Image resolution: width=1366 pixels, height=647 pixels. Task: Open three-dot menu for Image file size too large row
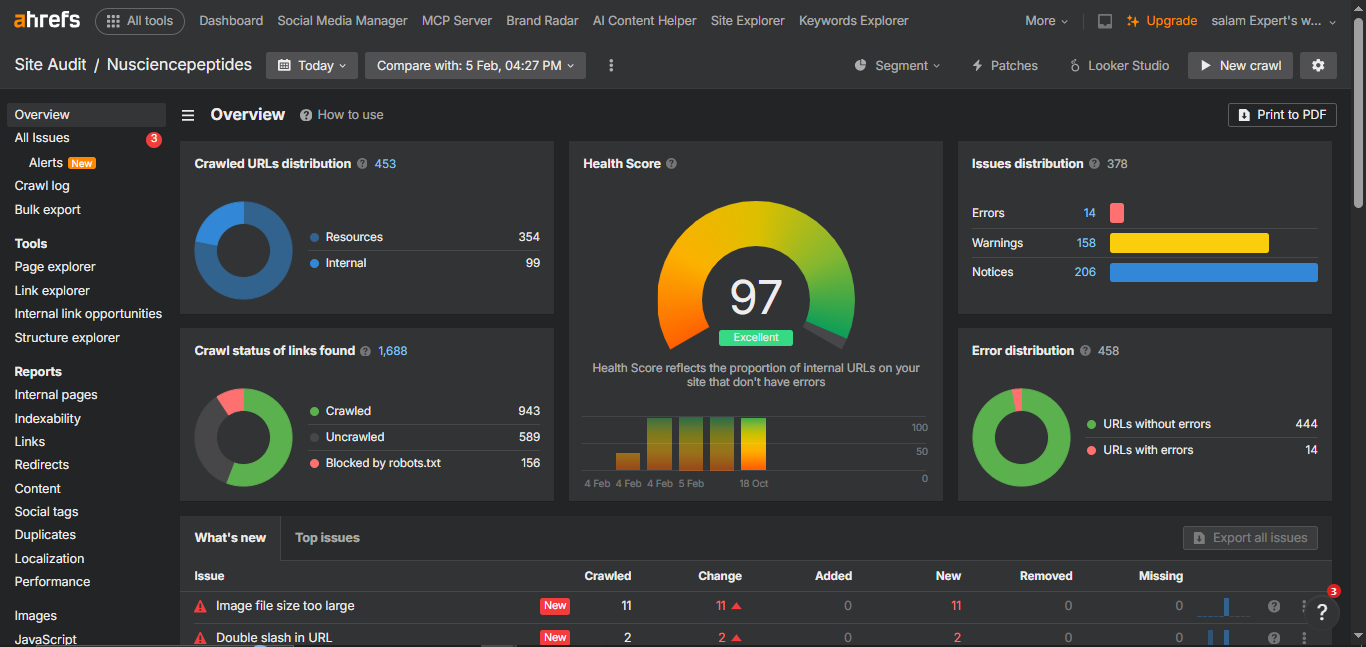coord(1303,606)
